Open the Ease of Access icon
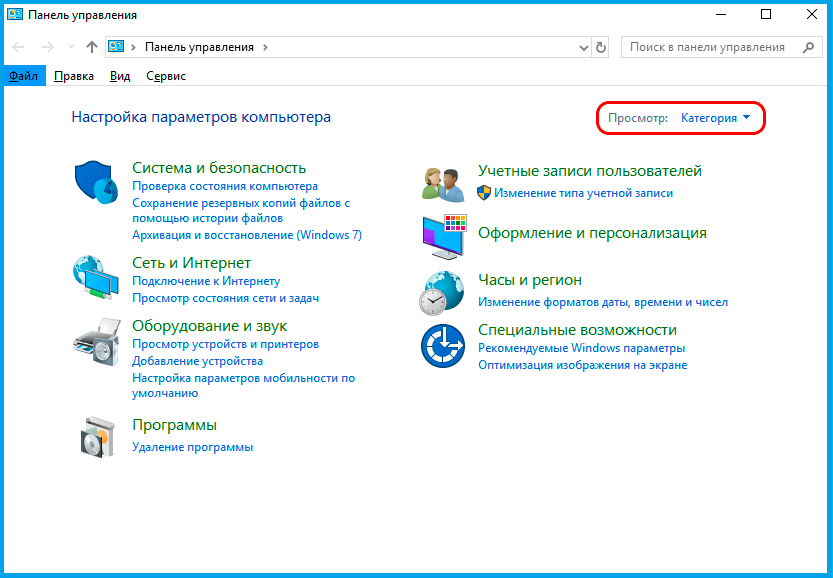Screen dimensions: 833x578 point(443,347)
